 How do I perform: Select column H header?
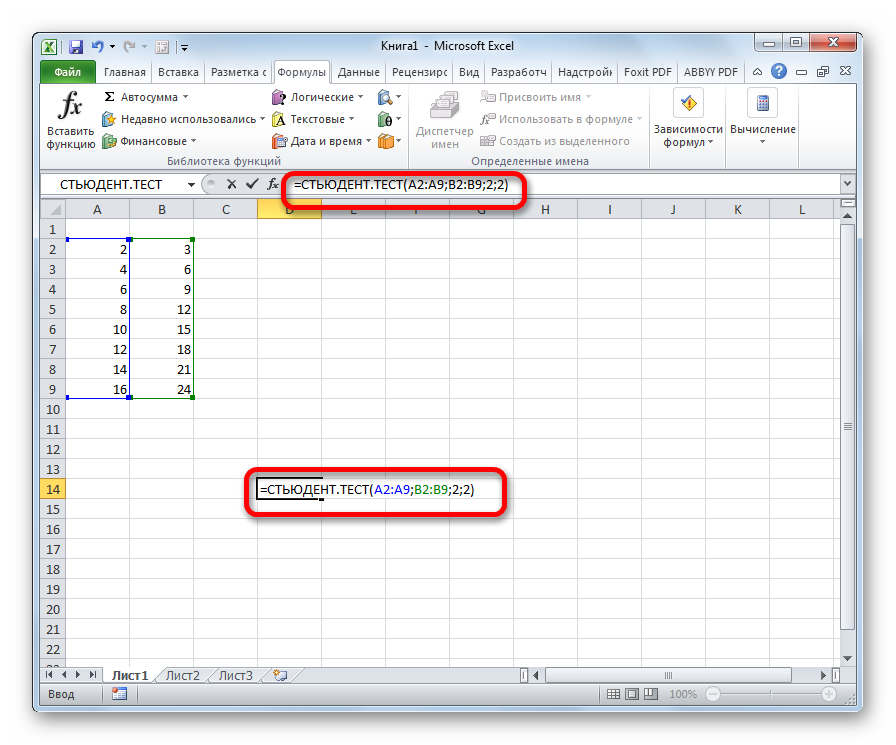[545, 210]
